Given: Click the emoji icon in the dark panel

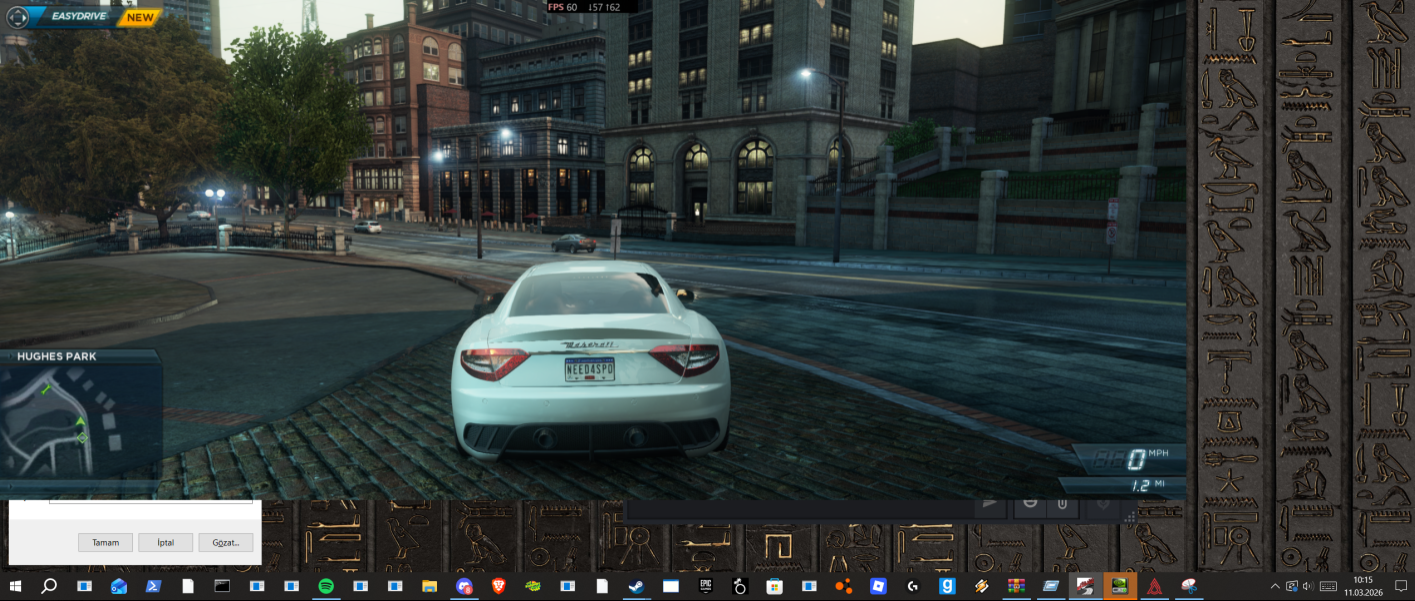Looking at the screenshot, I should click(1030, 505).
